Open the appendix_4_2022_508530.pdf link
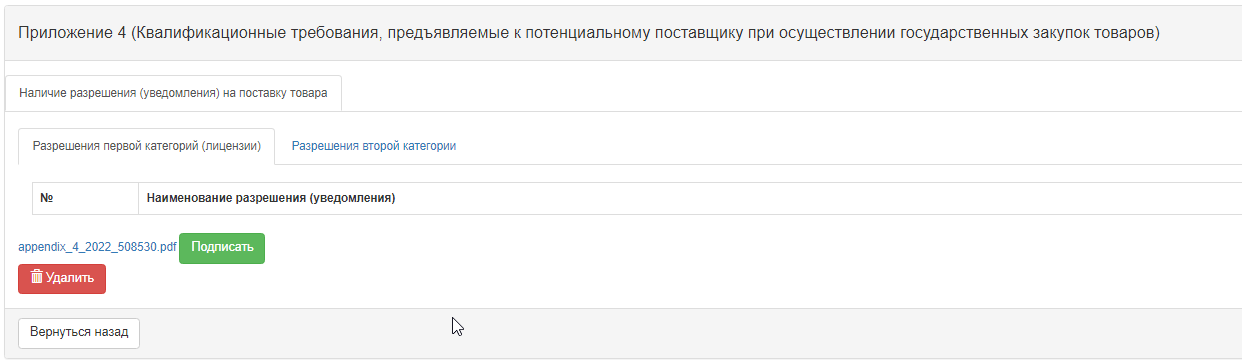Image resolution: width=1242 pixels, height=360 pixels. point(97,246)
